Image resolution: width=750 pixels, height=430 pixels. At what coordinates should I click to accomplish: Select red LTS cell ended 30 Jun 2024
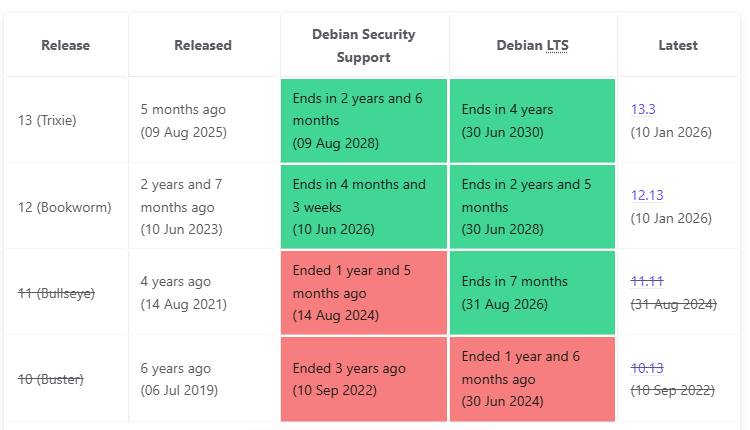click(532, 379)
